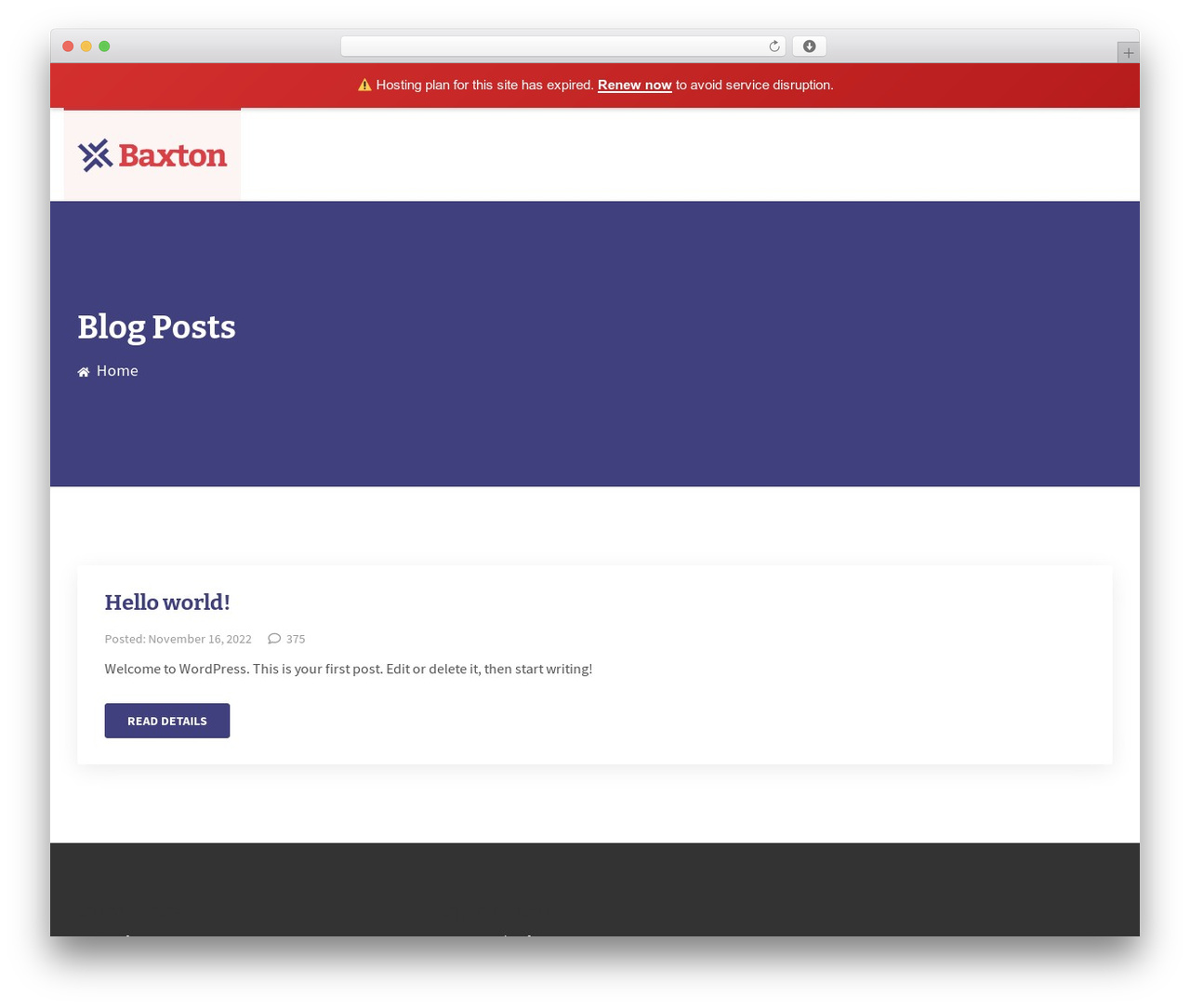Open the 375 comments count
The height and width of the screenshot is (1008, 1190).
click(296, 639)
